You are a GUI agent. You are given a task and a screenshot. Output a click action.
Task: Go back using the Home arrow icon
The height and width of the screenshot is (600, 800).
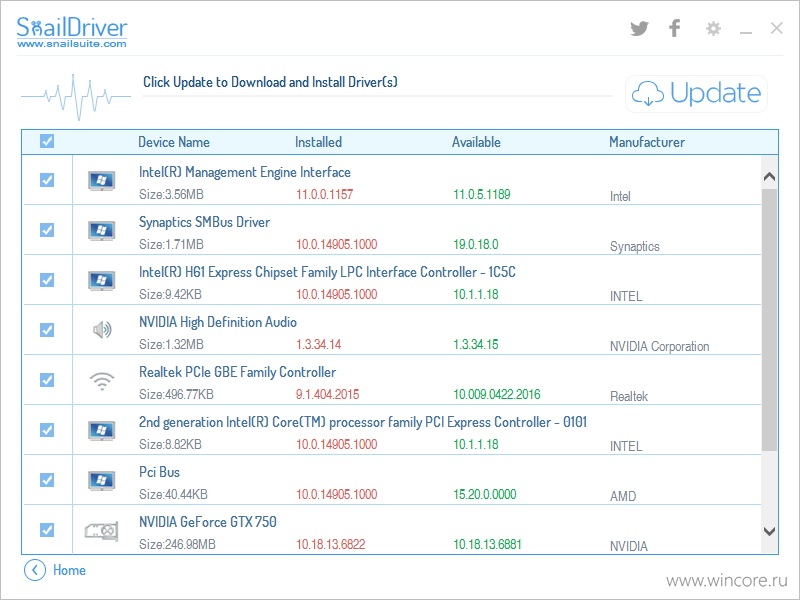pos(35,570)
